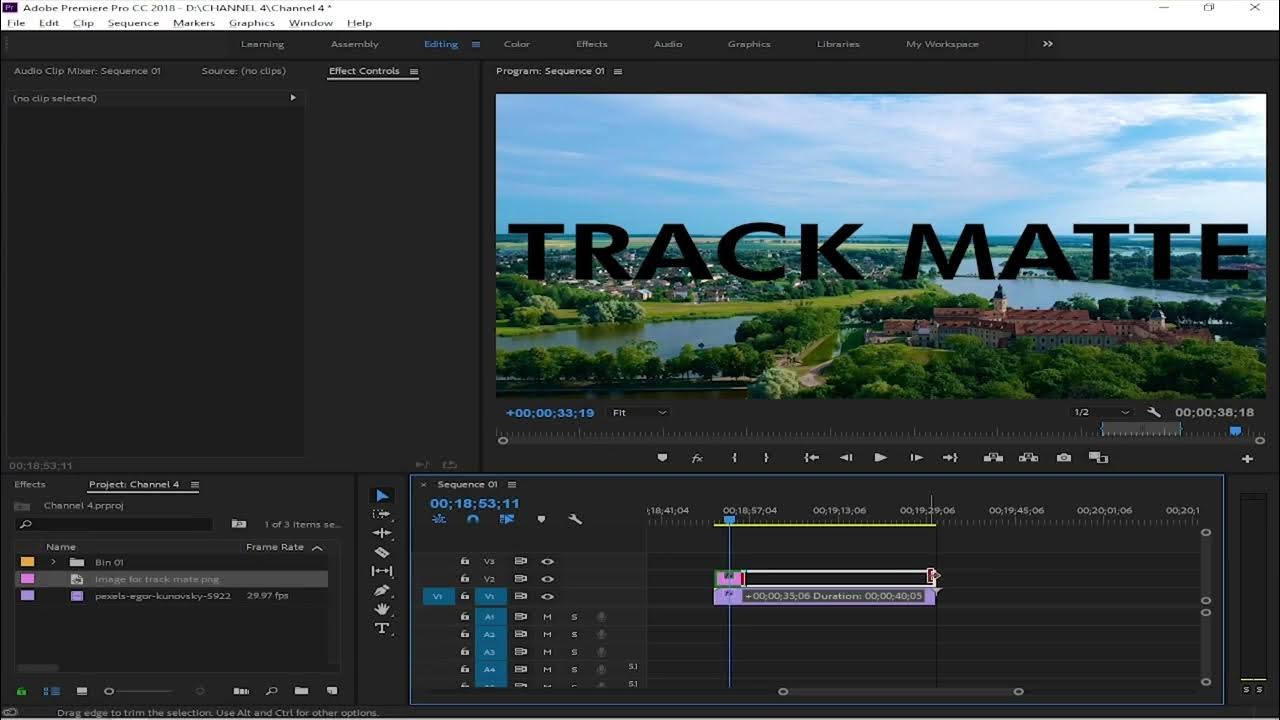
Task: Toggle project writable green lock
Action: pos(21,691)
